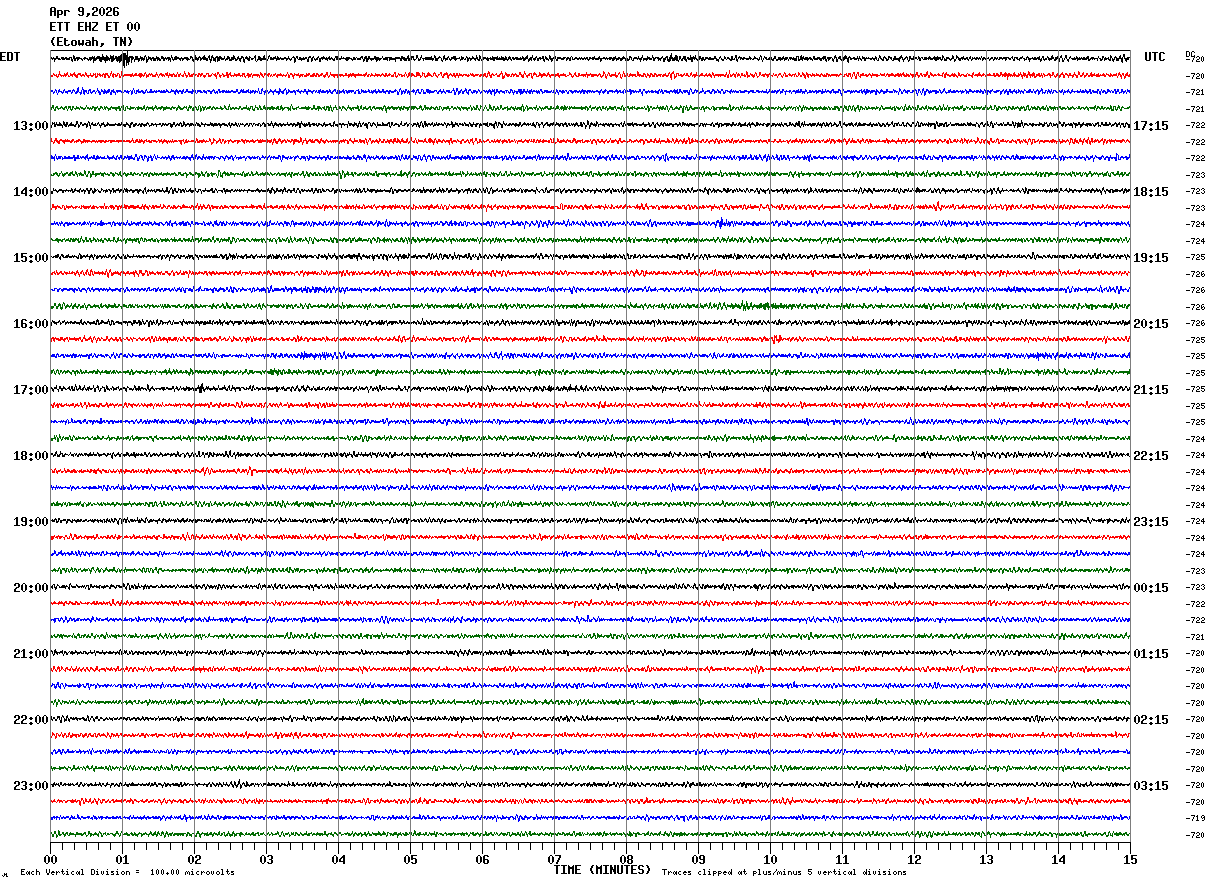Pick minute "01" on the bottom time axis
Screen dimensions: 1210x886
pyautogui.click(x=122, y=859)
